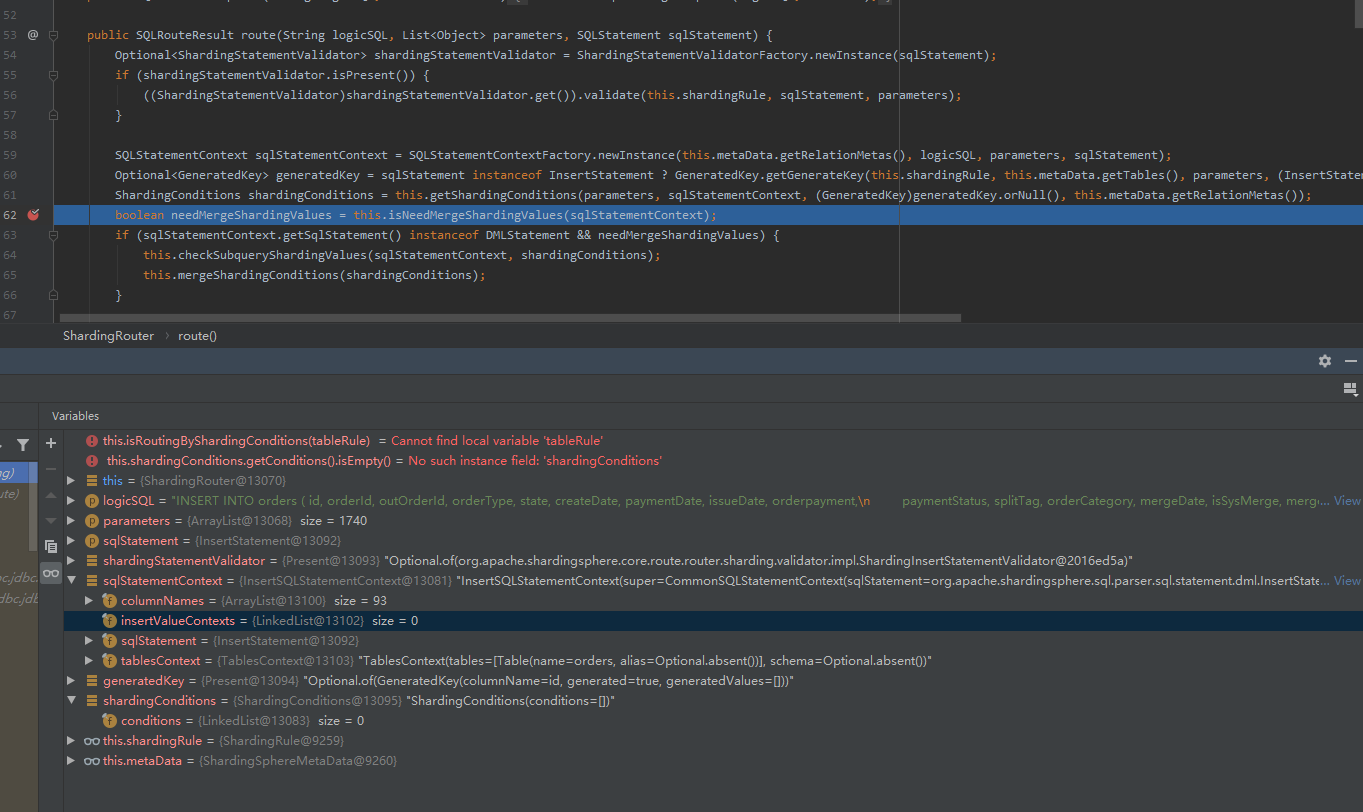Screen dimensions: 1363x812
Task: Click the hide panel minus button top right
Action: click(1351, 361)
